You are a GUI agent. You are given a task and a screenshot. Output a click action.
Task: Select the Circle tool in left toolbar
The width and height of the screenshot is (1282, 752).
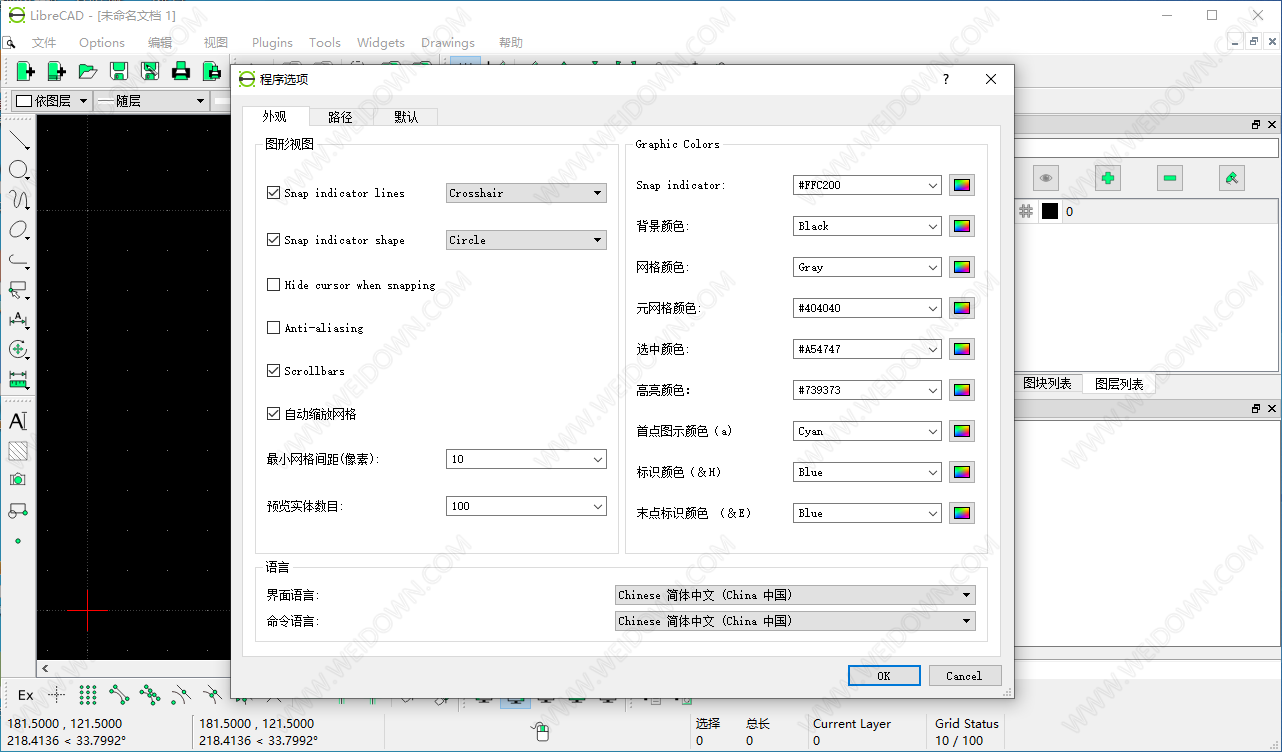coord(18,170)
